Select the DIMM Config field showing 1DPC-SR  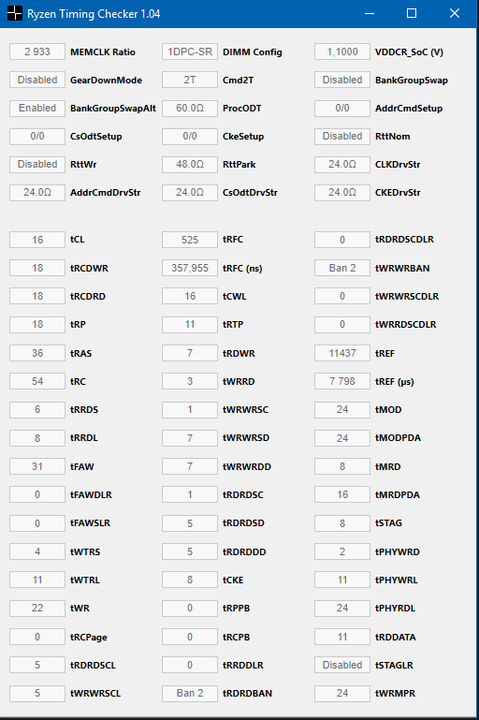click(x=190, y=52)
